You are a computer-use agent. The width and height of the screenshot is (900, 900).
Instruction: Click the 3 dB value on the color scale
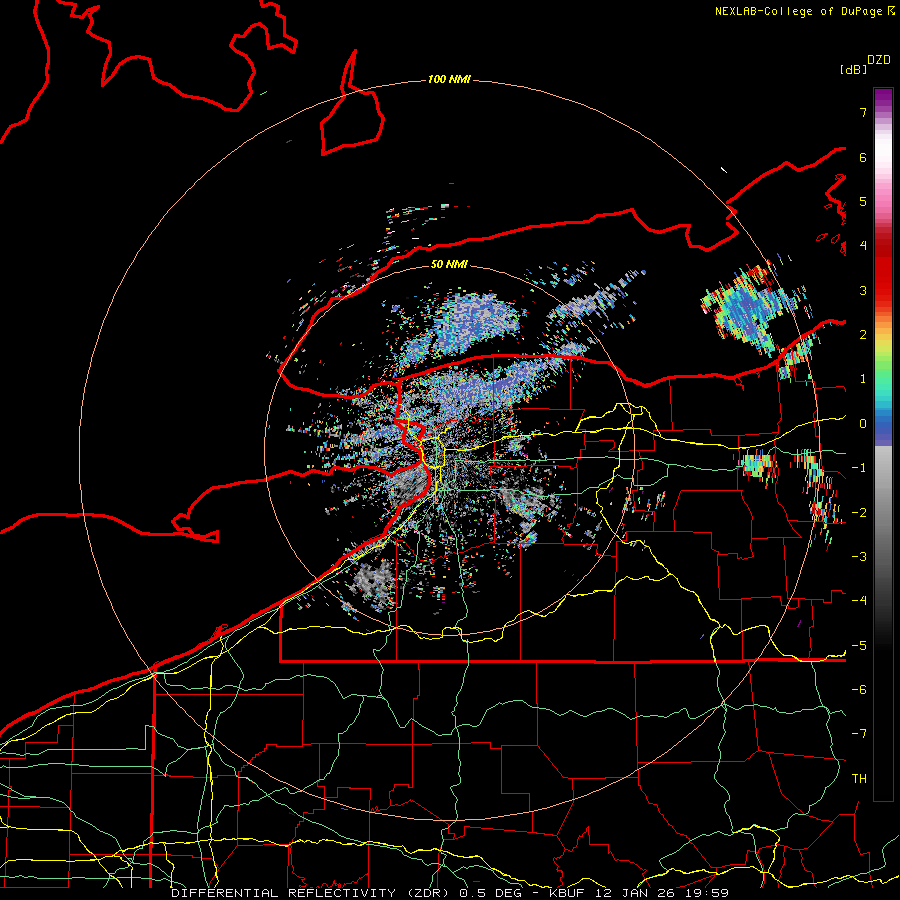pyautogui.click(x=863, y=290)
